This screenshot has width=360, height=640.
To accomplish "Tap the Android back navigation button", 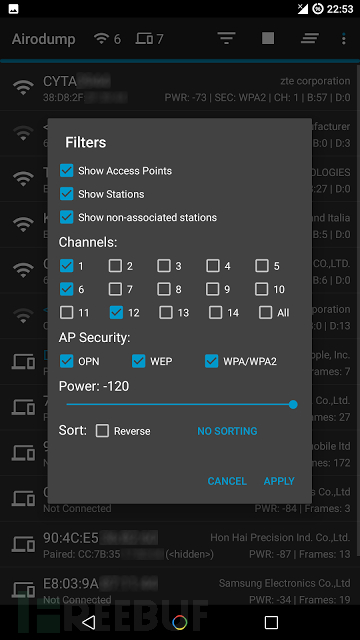I will tap(89, 622).
